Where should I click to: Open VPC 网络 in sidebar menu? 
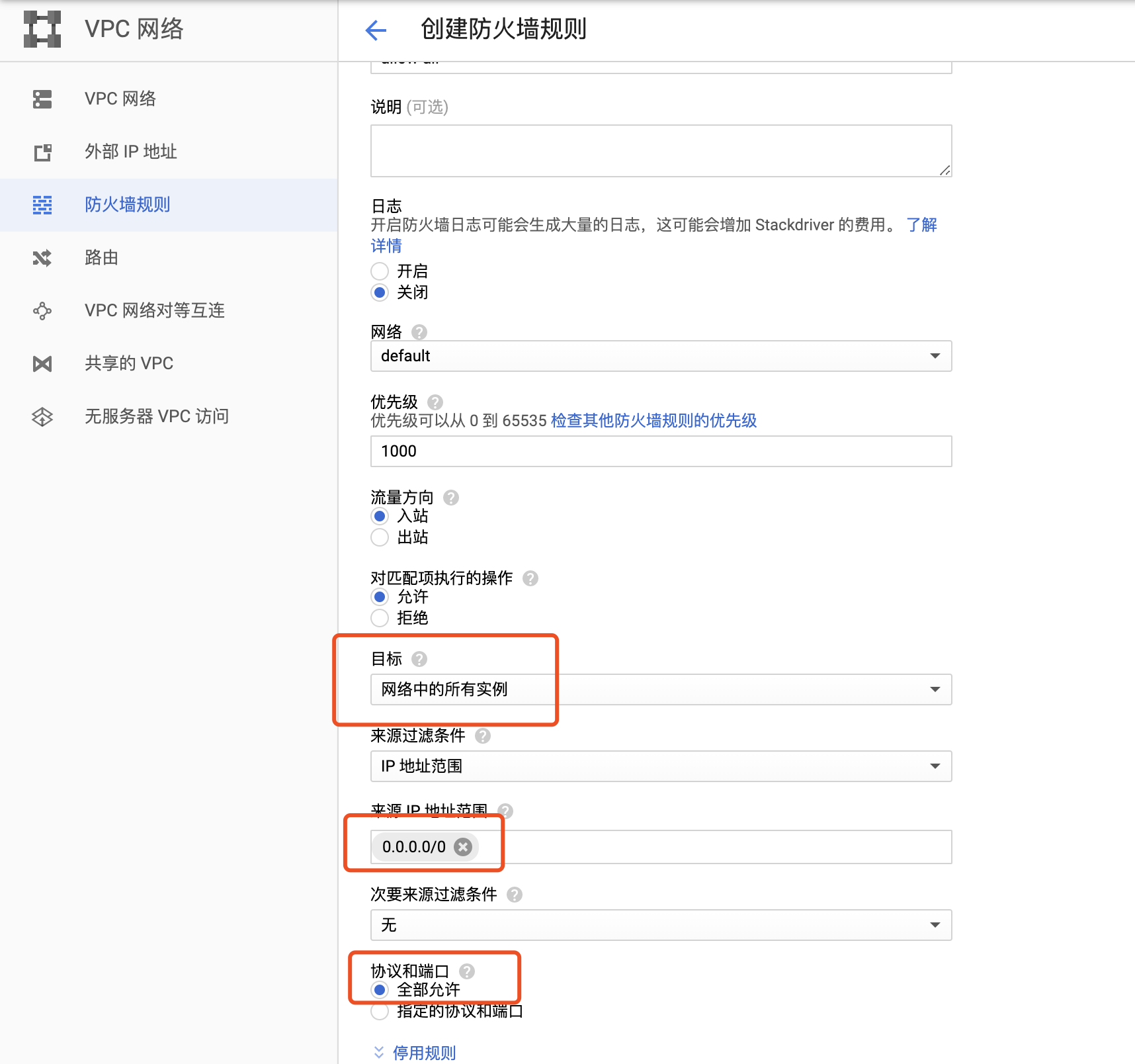[169, 99]
